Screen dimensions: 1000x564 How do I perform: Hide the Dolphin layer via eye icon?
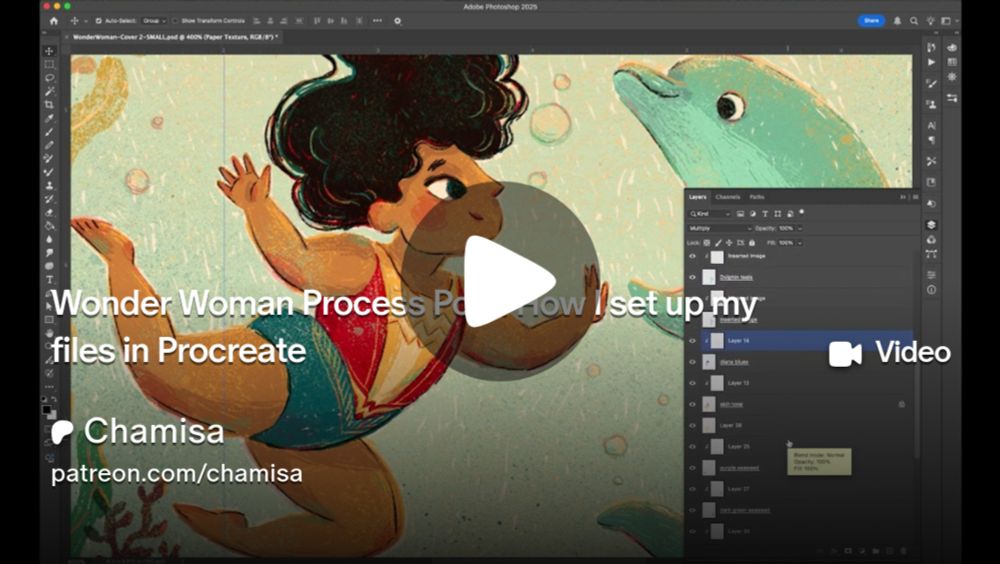tap(693, 278)
